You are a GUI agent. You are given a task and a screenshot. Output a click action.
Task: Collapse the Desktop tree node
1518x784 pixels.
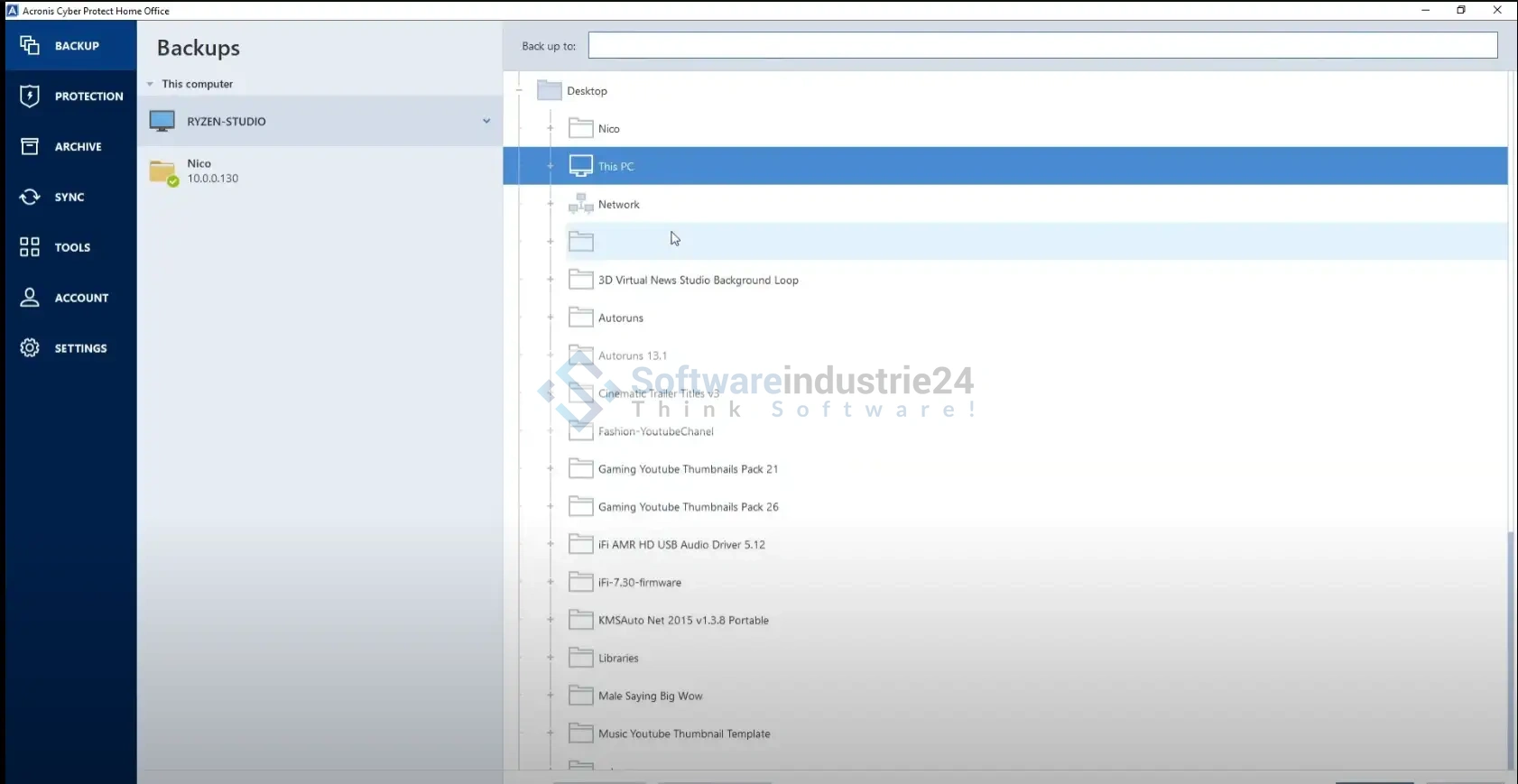(519, 90)
